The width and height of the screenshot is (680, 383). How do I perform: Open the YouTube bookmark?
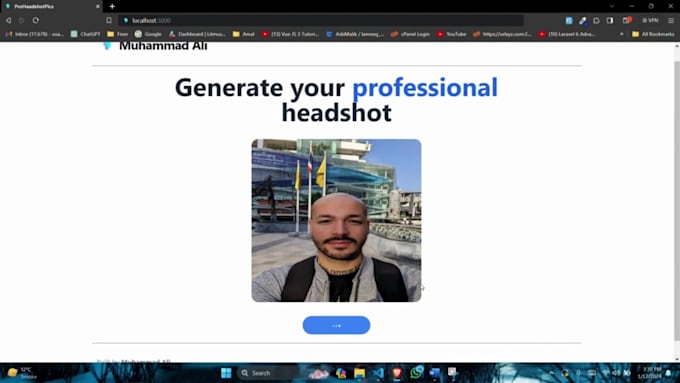point(452,34)
